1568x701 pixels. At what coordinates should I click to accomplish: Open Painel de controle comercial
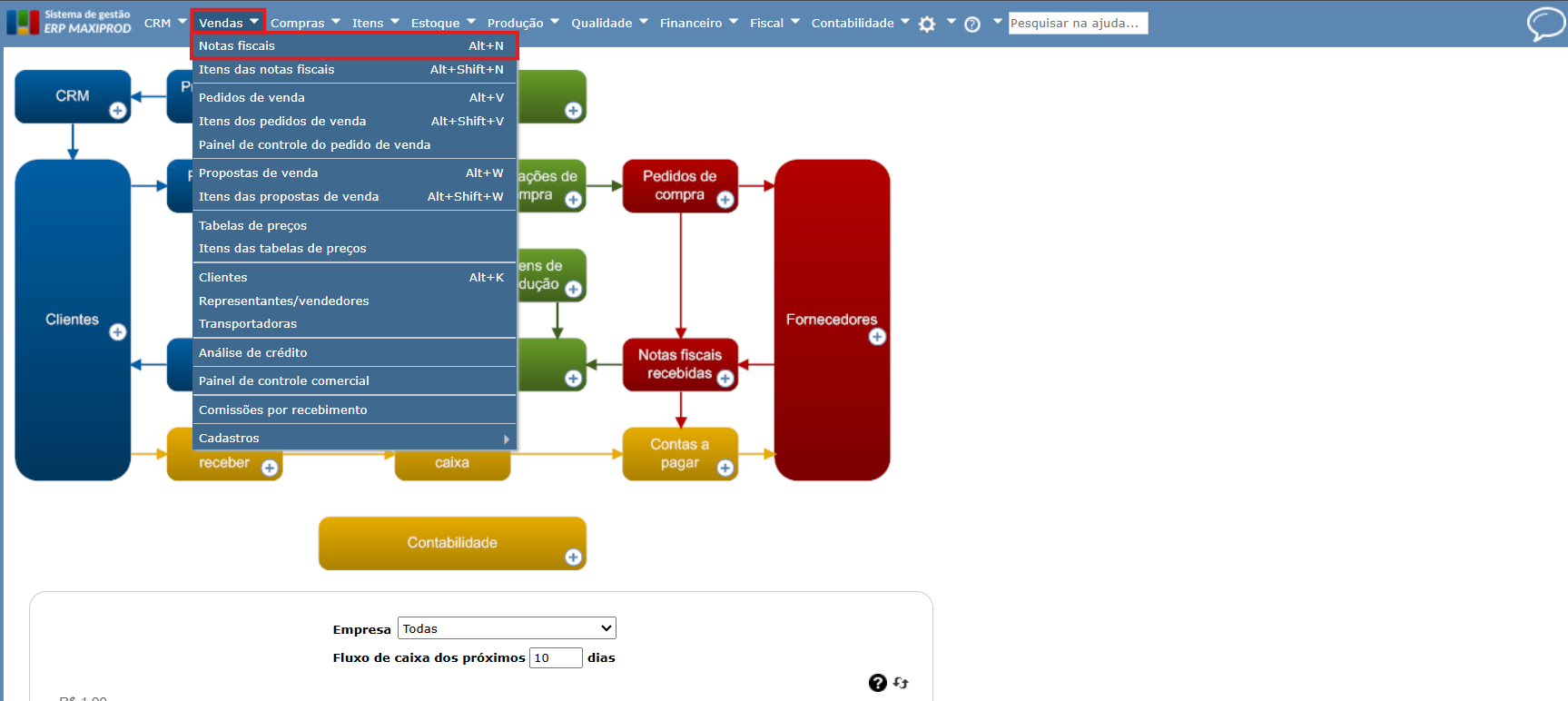click(x=355, y=381)
